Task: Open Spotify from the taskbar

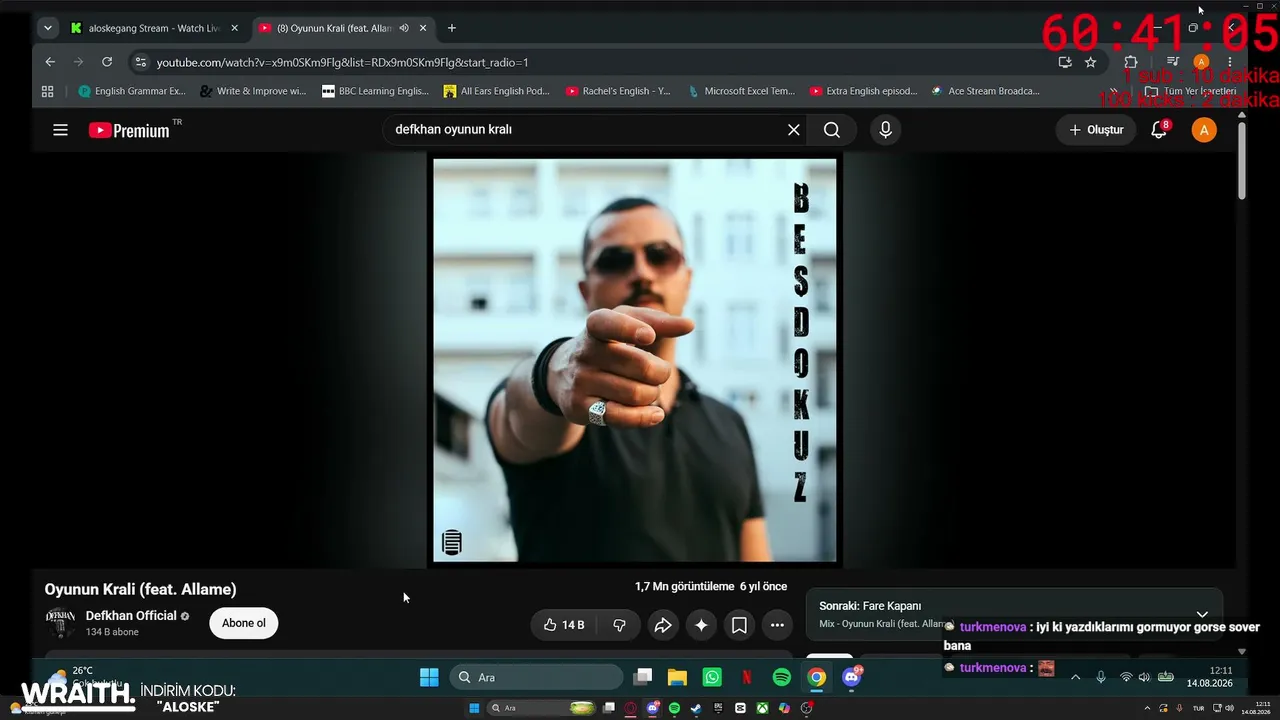Action: [782, 677]
